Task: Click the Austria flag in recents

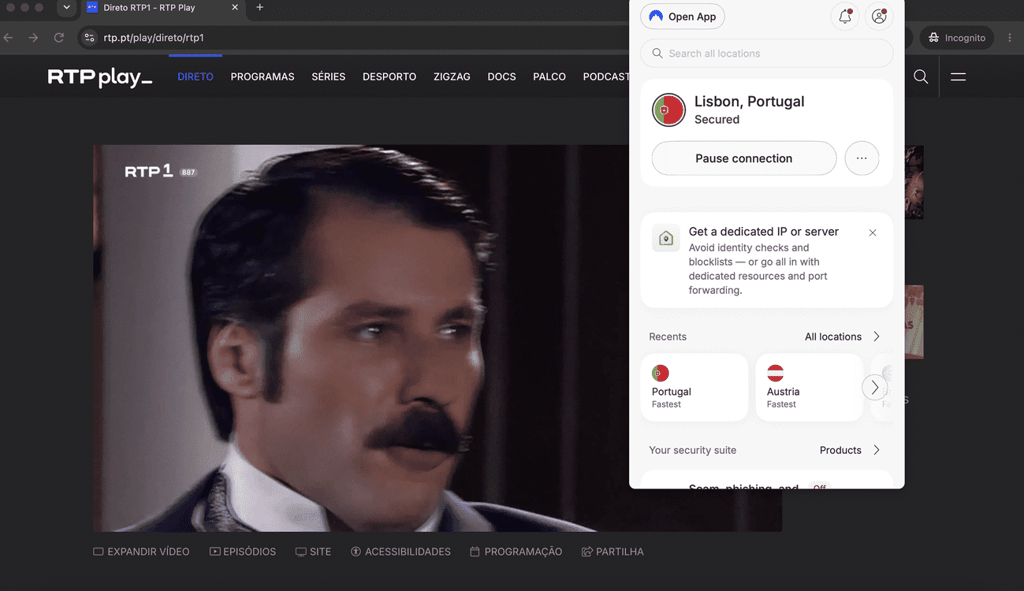Action: [775, 373]
